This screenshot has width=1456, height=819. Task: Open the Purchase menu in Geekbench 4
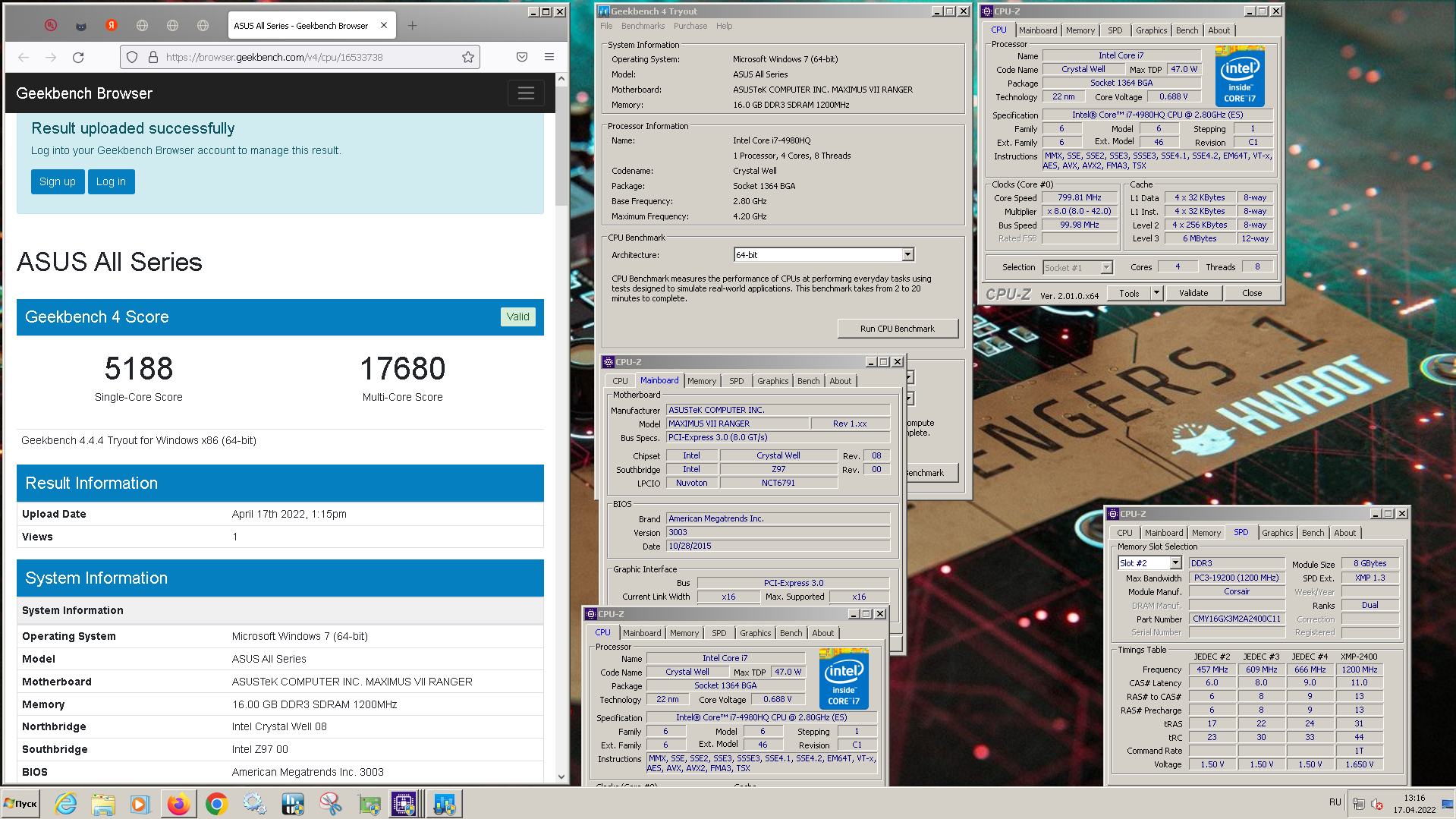[x=690, y=26]
